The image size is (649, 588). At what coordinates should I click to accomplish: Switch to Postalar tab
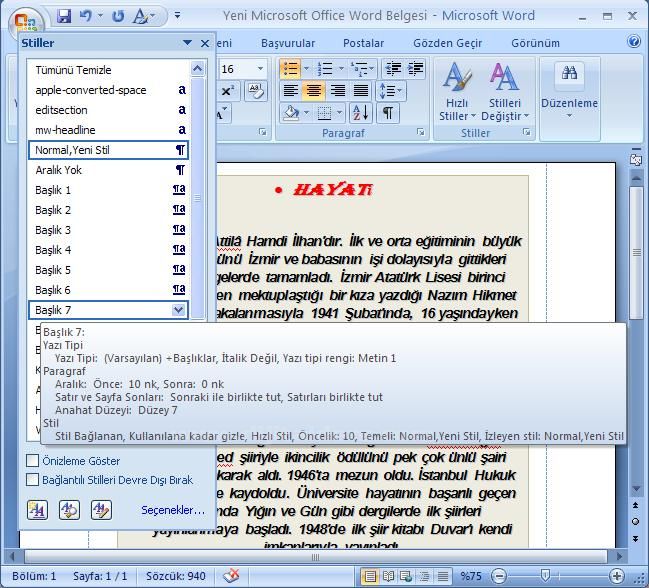click(x=363, y=43)
